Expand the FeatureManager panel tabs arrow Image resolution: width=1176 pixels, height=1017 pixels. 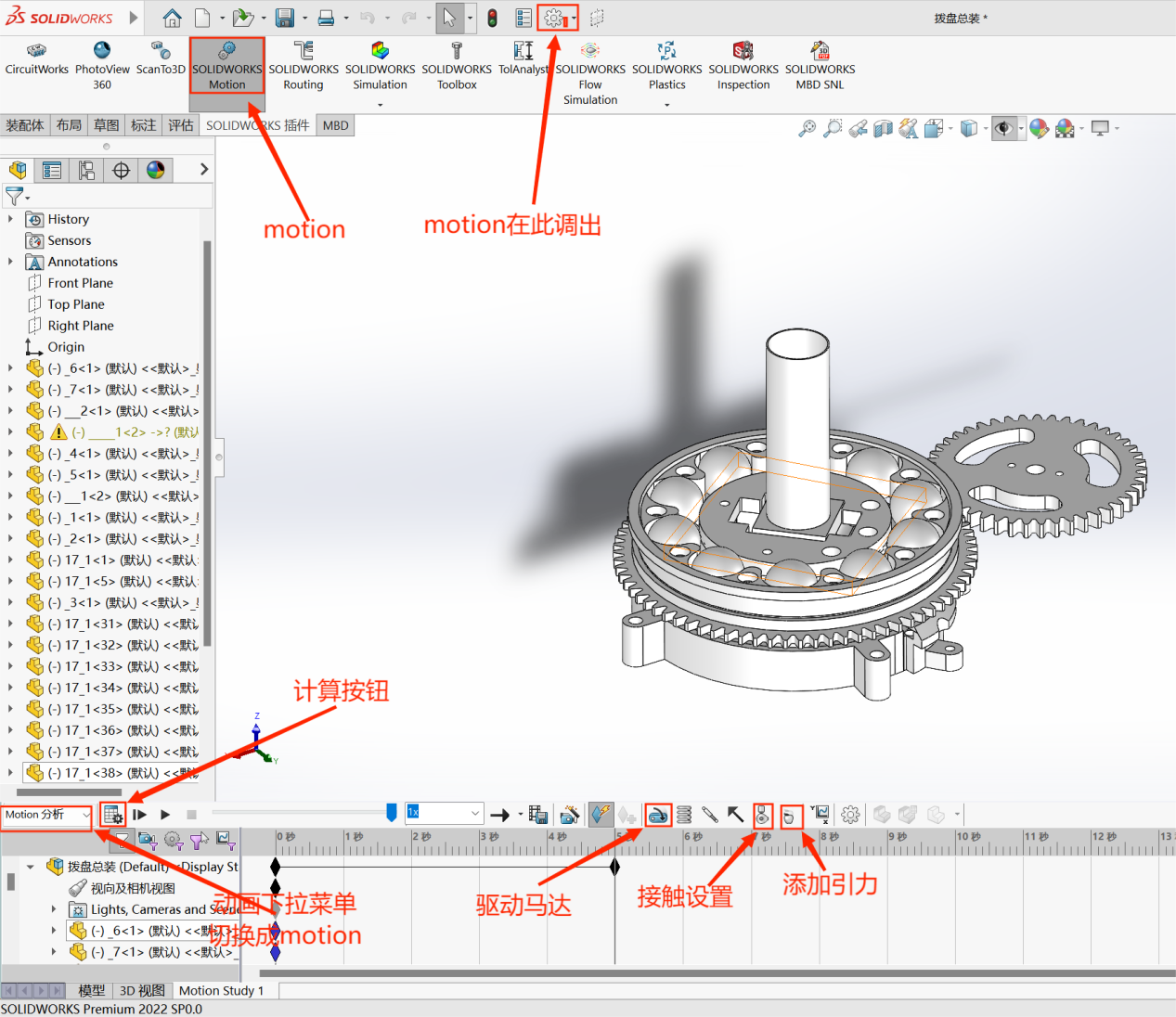coord(204,169)
